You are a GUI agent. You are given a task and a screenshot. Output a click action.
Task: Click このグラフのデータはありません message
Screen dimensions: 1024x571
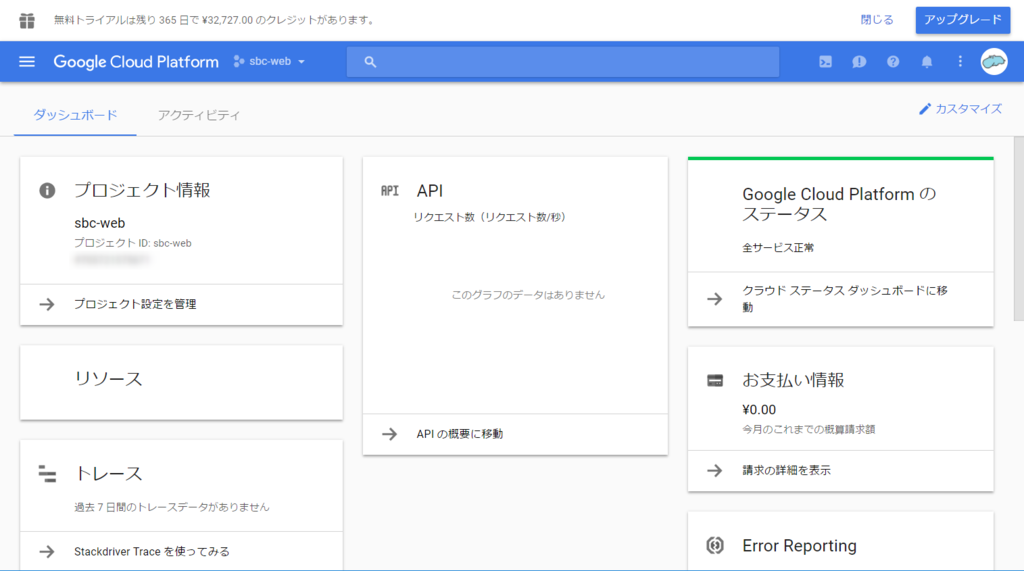[528, 295]
